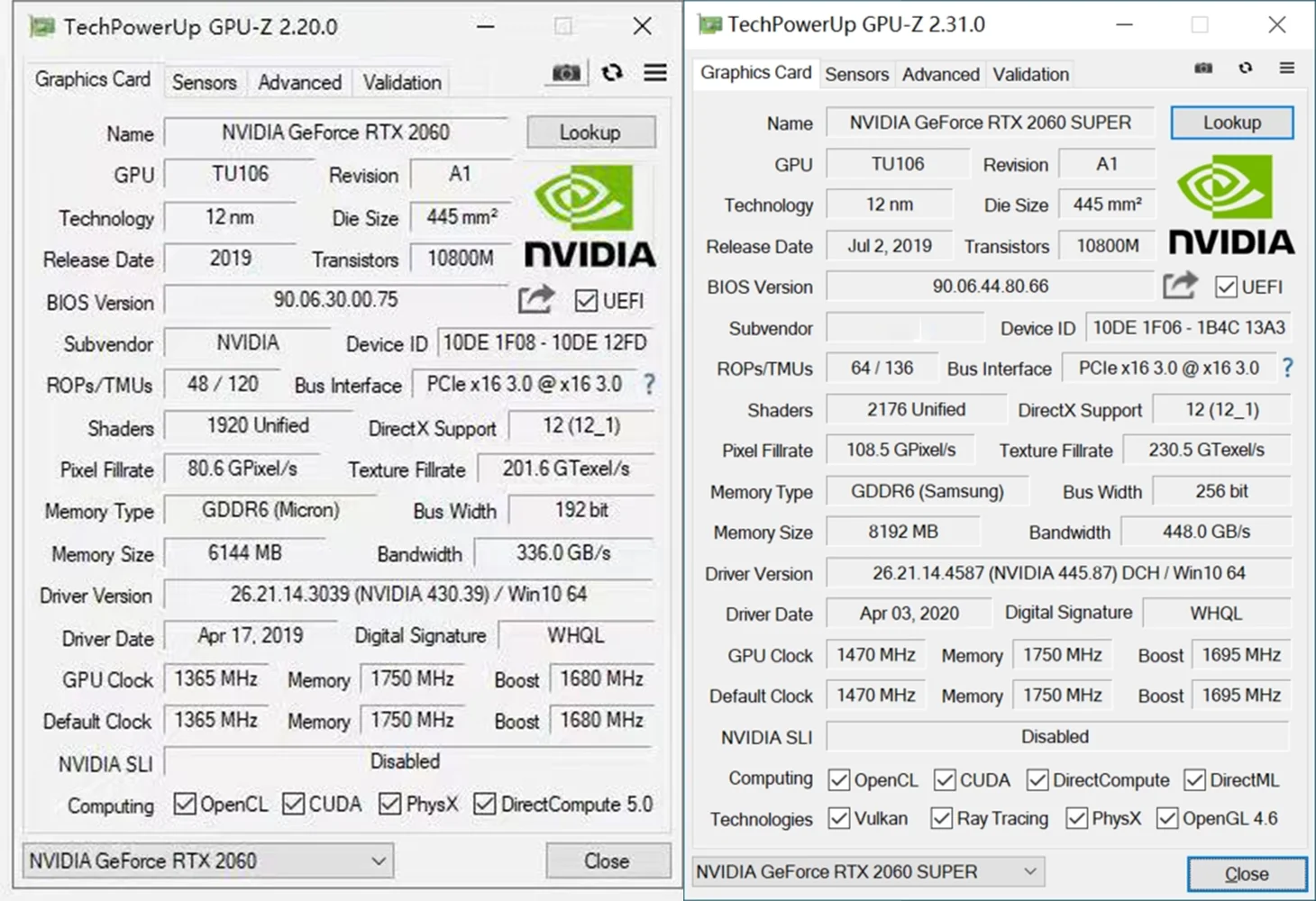Click the NVIDIA logo in GPU-Z 2.31.0

pyautogui.click(x=1231, y=205)
